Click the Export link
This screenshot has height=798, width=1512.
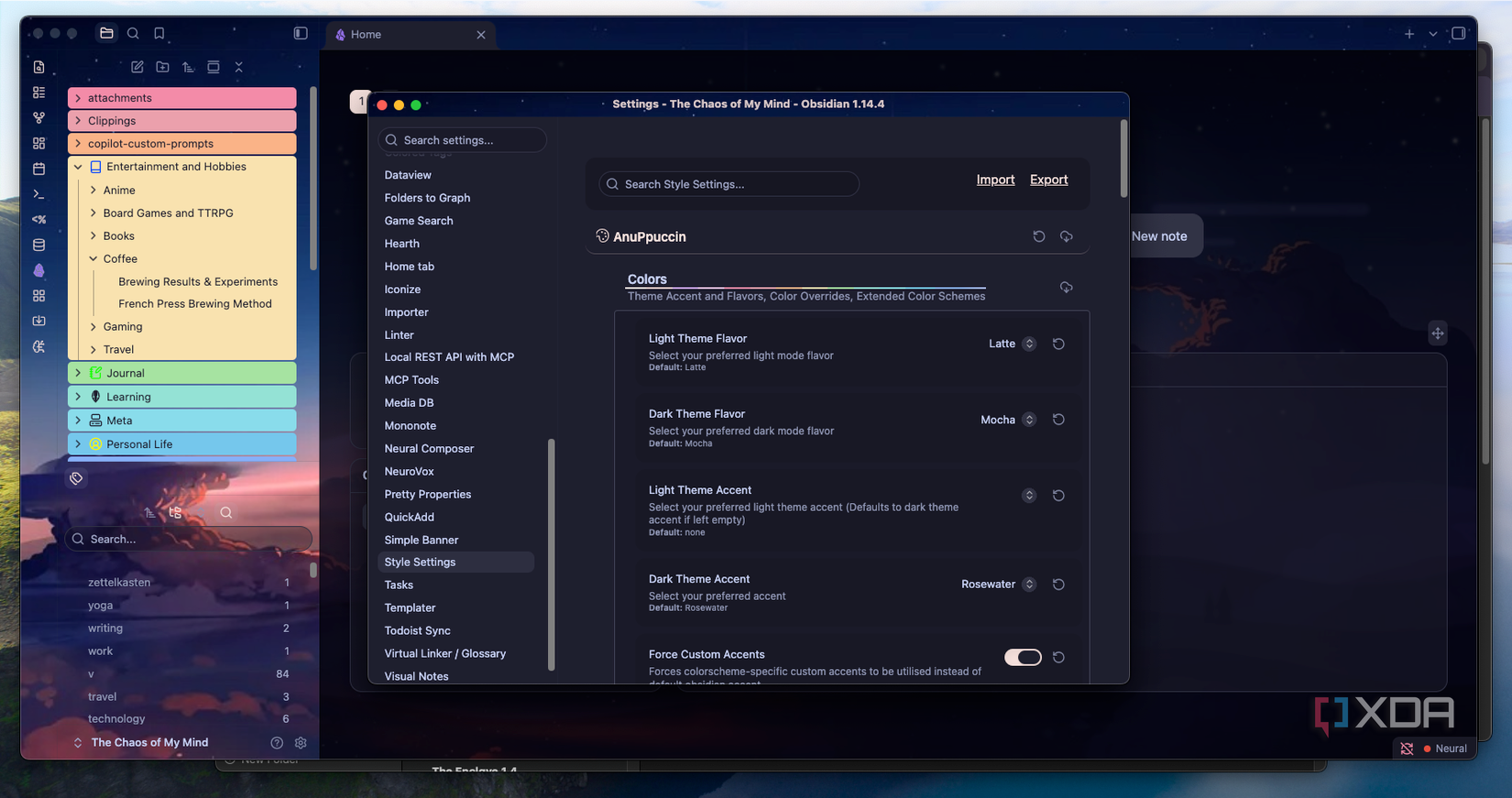click(1048, 180)
